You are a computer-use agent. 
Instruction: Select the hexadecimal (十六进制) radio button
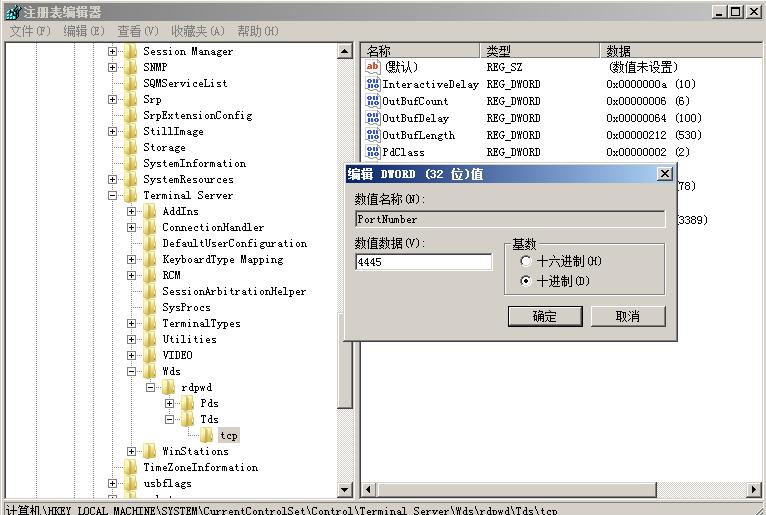tap(526, 261)
